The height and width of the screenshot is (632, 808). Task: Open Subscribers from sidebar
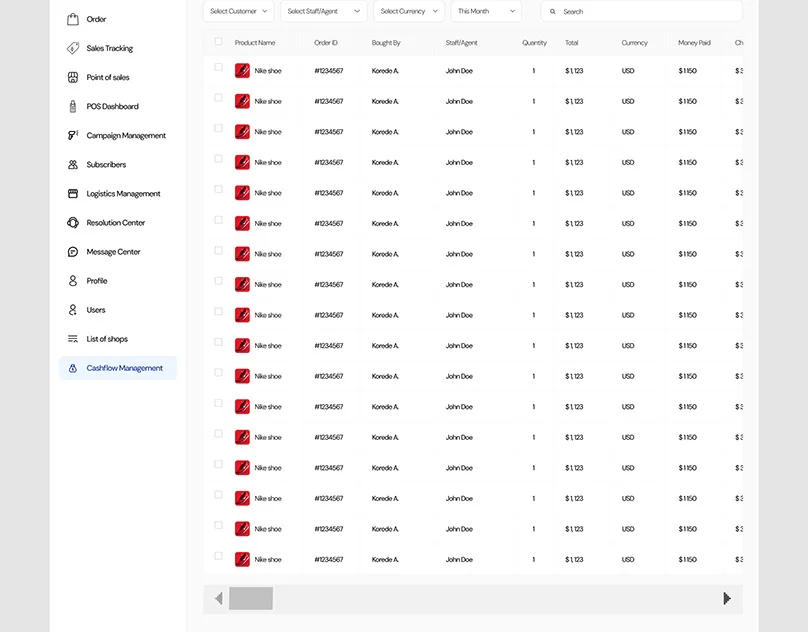[106, 164]
